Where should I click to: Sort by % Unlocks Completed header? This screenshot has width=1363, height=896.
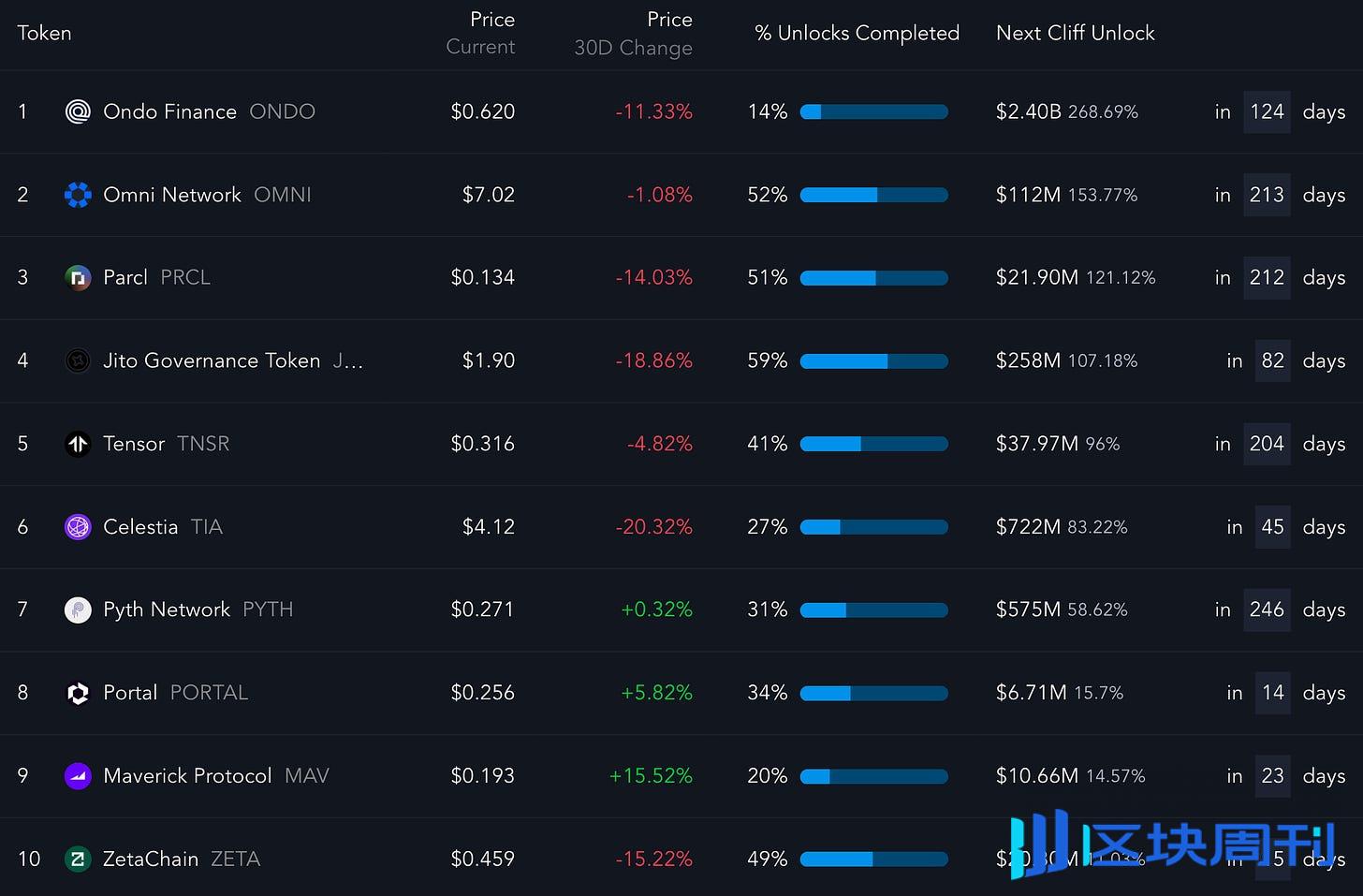tap(857, 33)
